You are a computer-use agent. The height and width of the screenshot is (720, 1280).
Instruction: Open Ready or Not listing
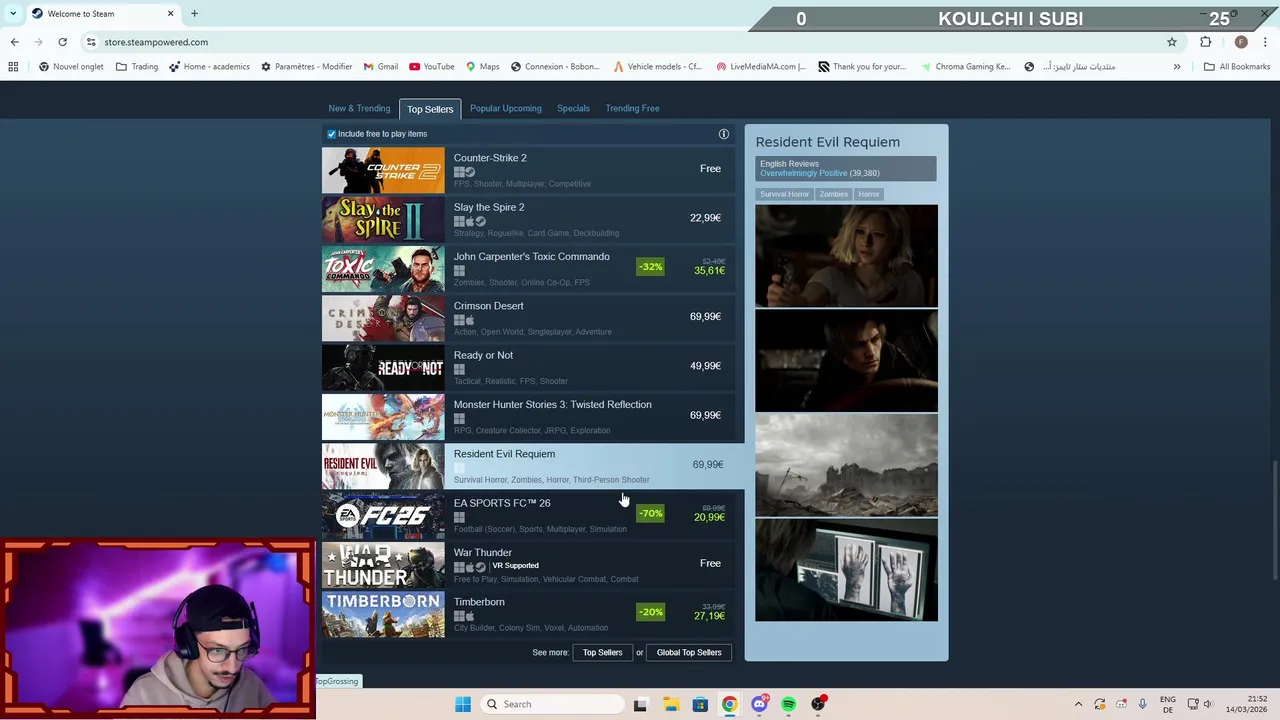pos(529,367)
